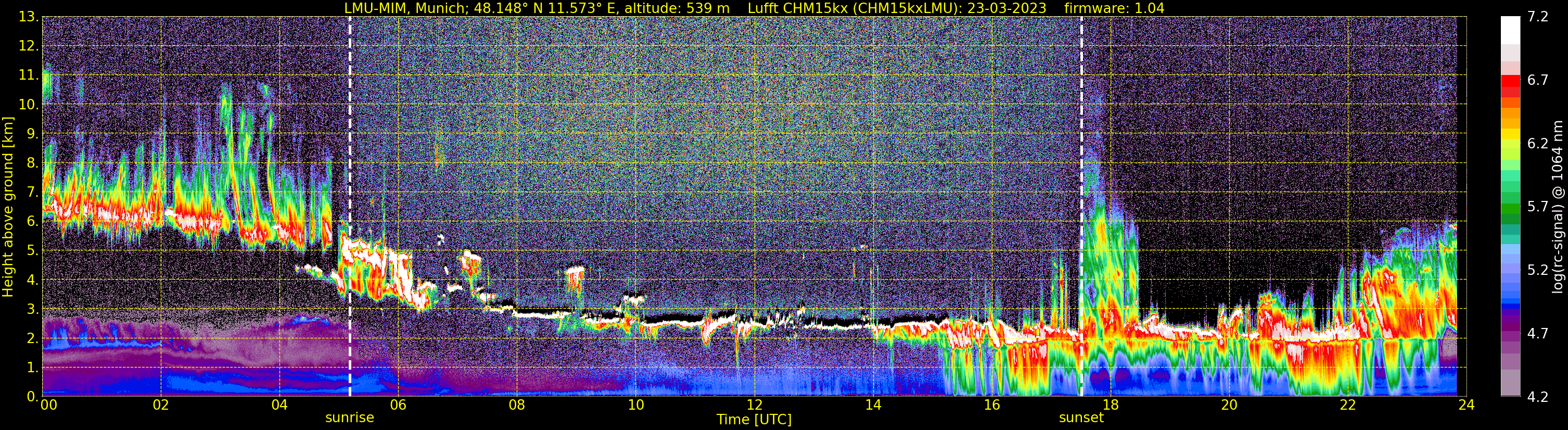Click the time axis tick '08'
Viewport: 1568px width, 430px height.
517,405
